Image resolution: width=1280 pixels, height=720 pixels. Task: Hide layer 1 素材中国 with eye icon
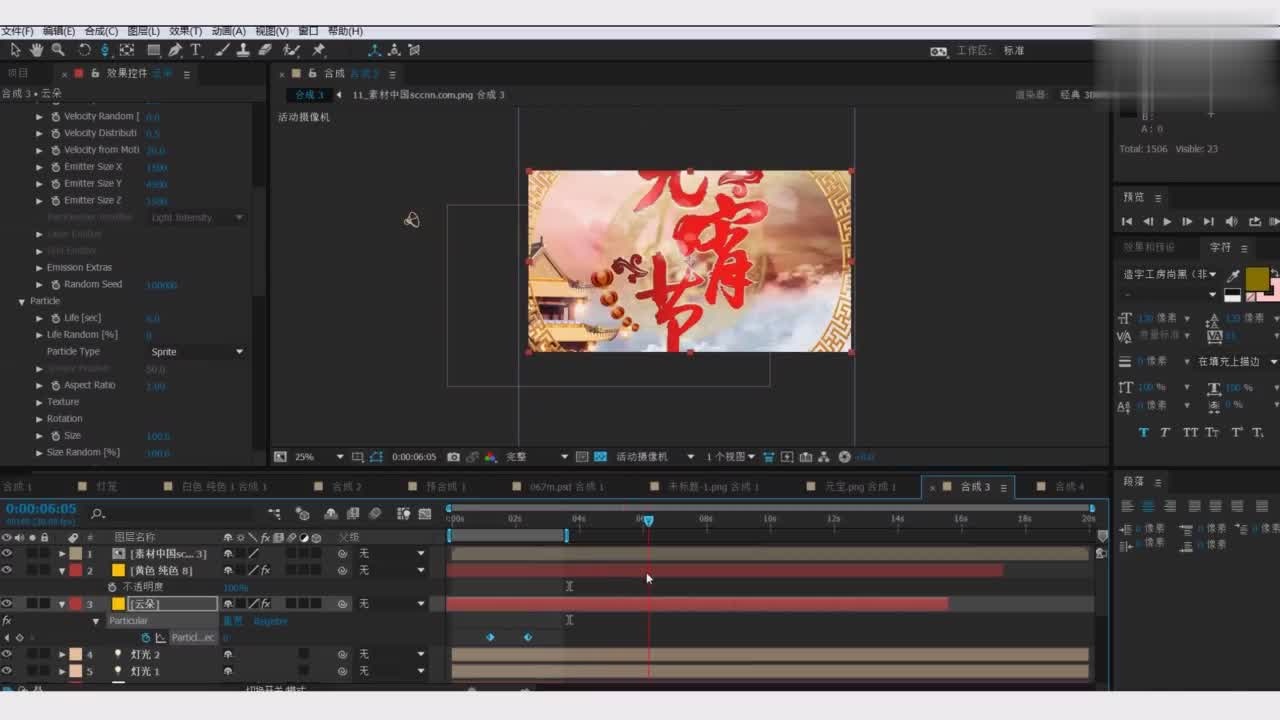(7, 553)
